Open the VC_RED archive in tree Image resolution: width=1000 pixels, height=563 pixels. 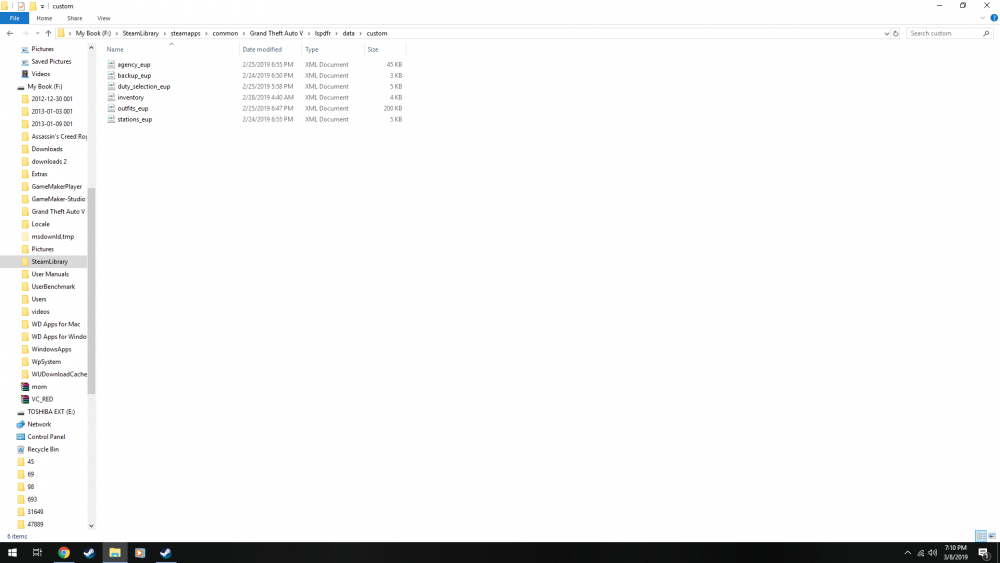[42, 399]
